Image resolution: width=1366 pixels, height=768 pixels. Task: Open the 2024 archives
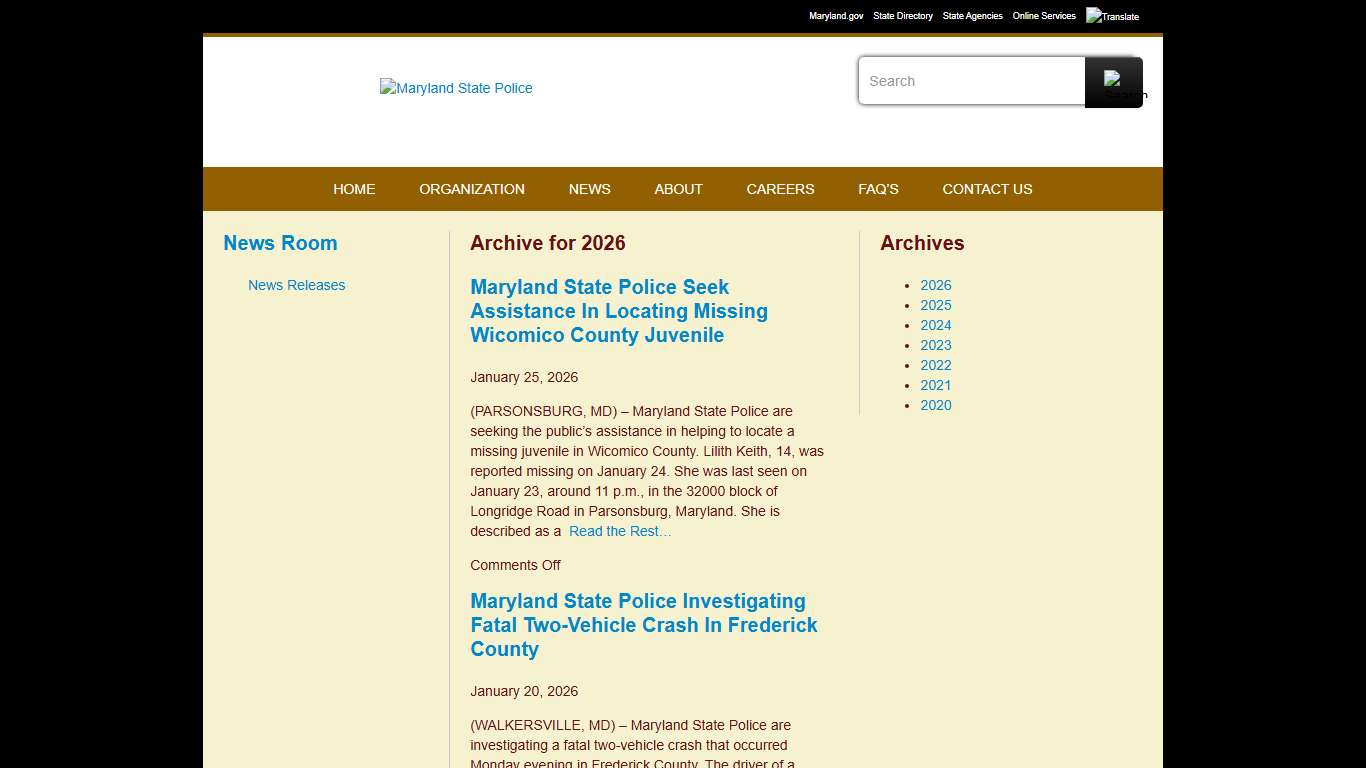tap(935, 325)
